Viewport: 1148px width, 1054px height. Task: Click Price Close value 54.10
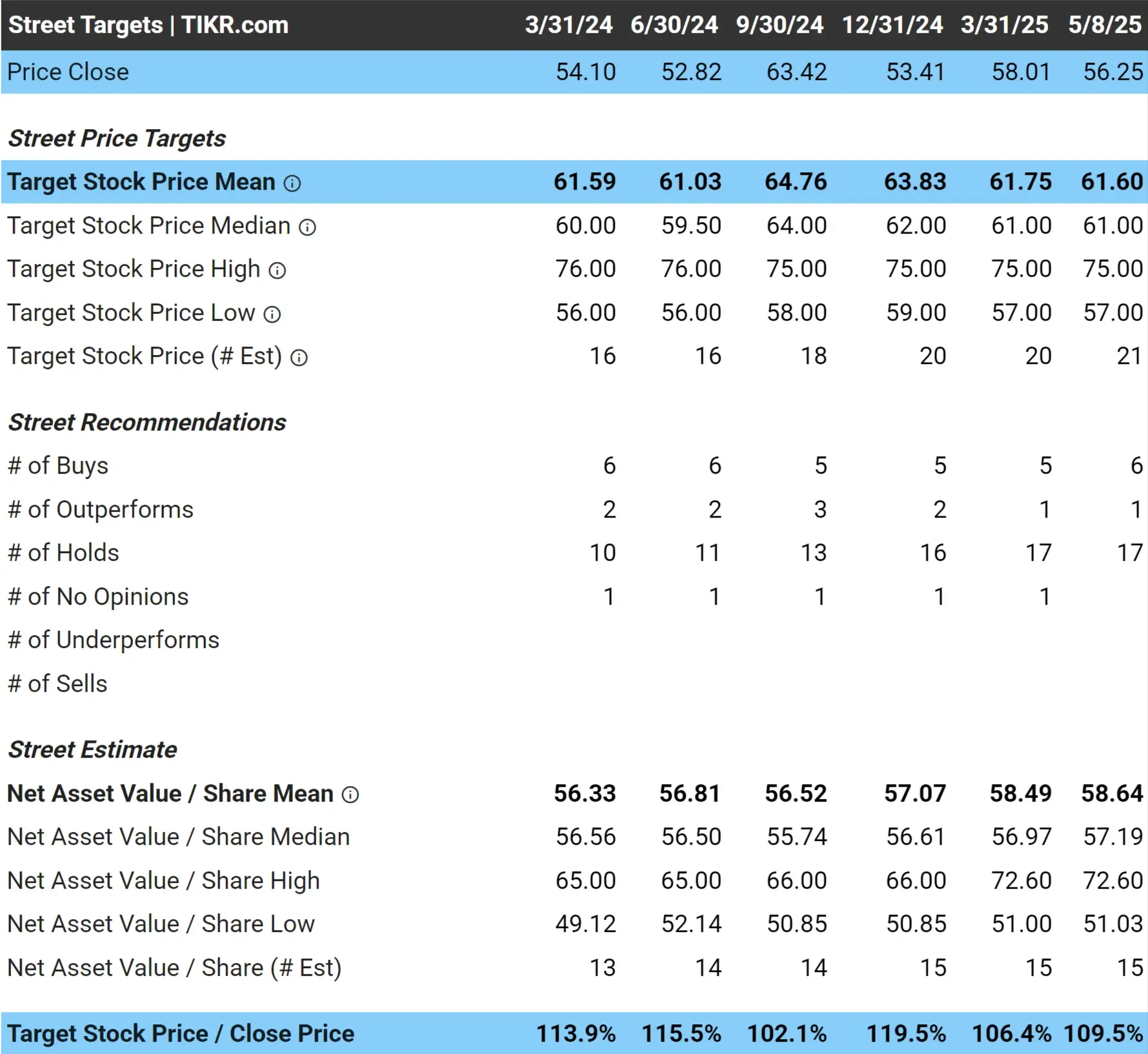586,72
